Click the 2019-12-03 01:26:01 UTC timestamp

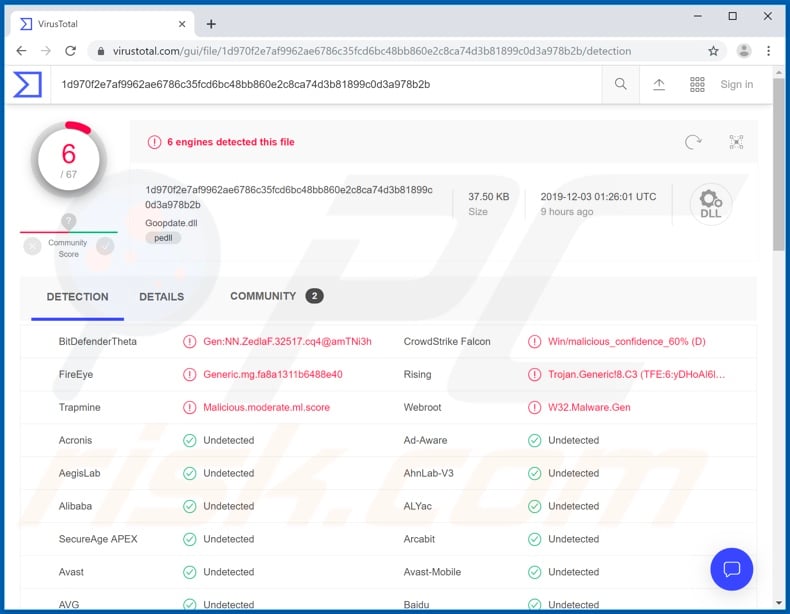[x=598, y=196]
